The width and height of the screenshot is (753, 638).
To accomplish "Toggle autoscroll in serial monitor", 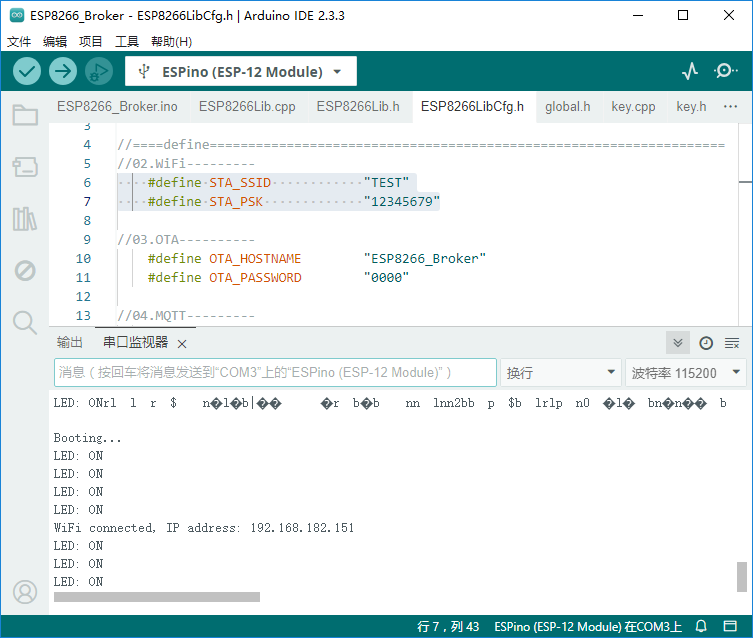I will (x=678, y=343).
